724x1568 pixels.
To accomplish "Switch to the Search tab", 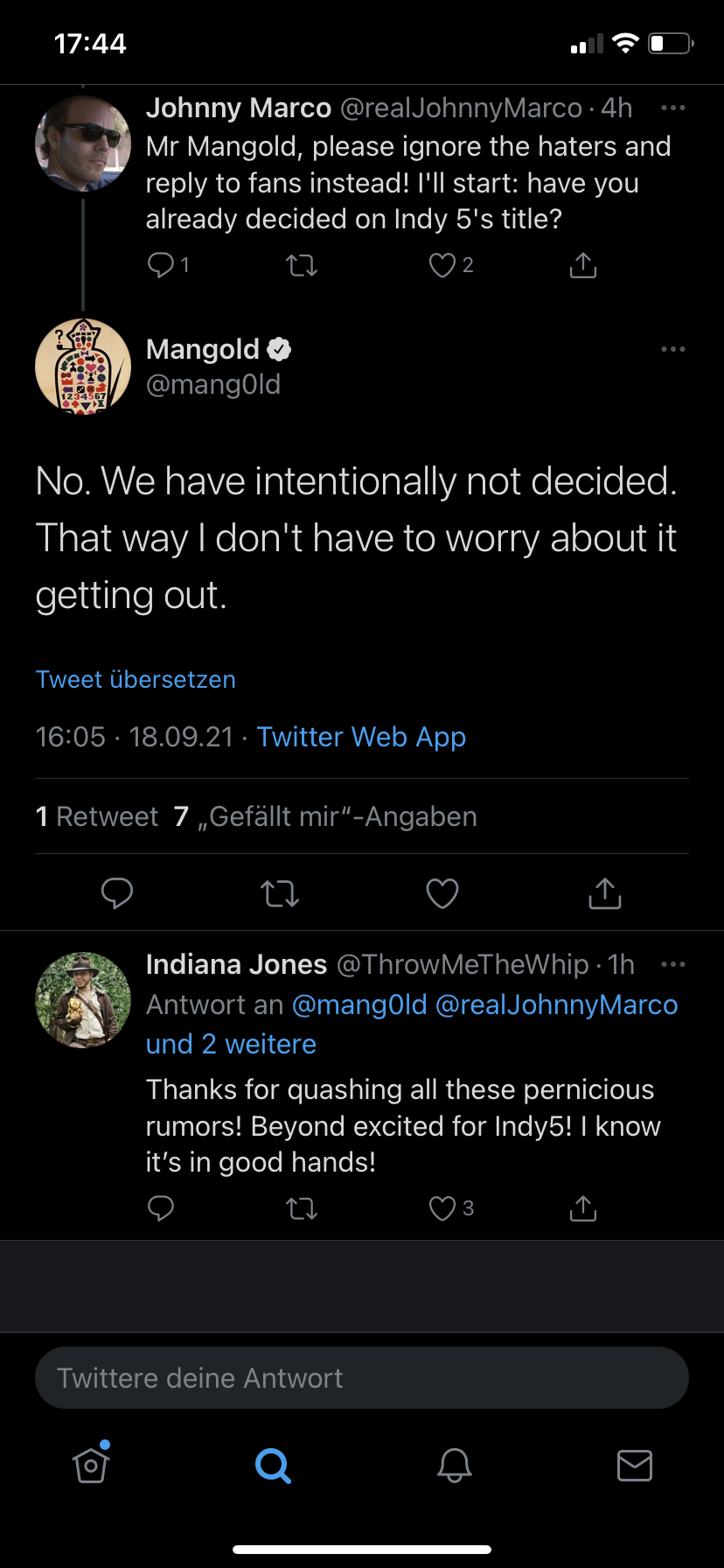I will [273, 1466].
